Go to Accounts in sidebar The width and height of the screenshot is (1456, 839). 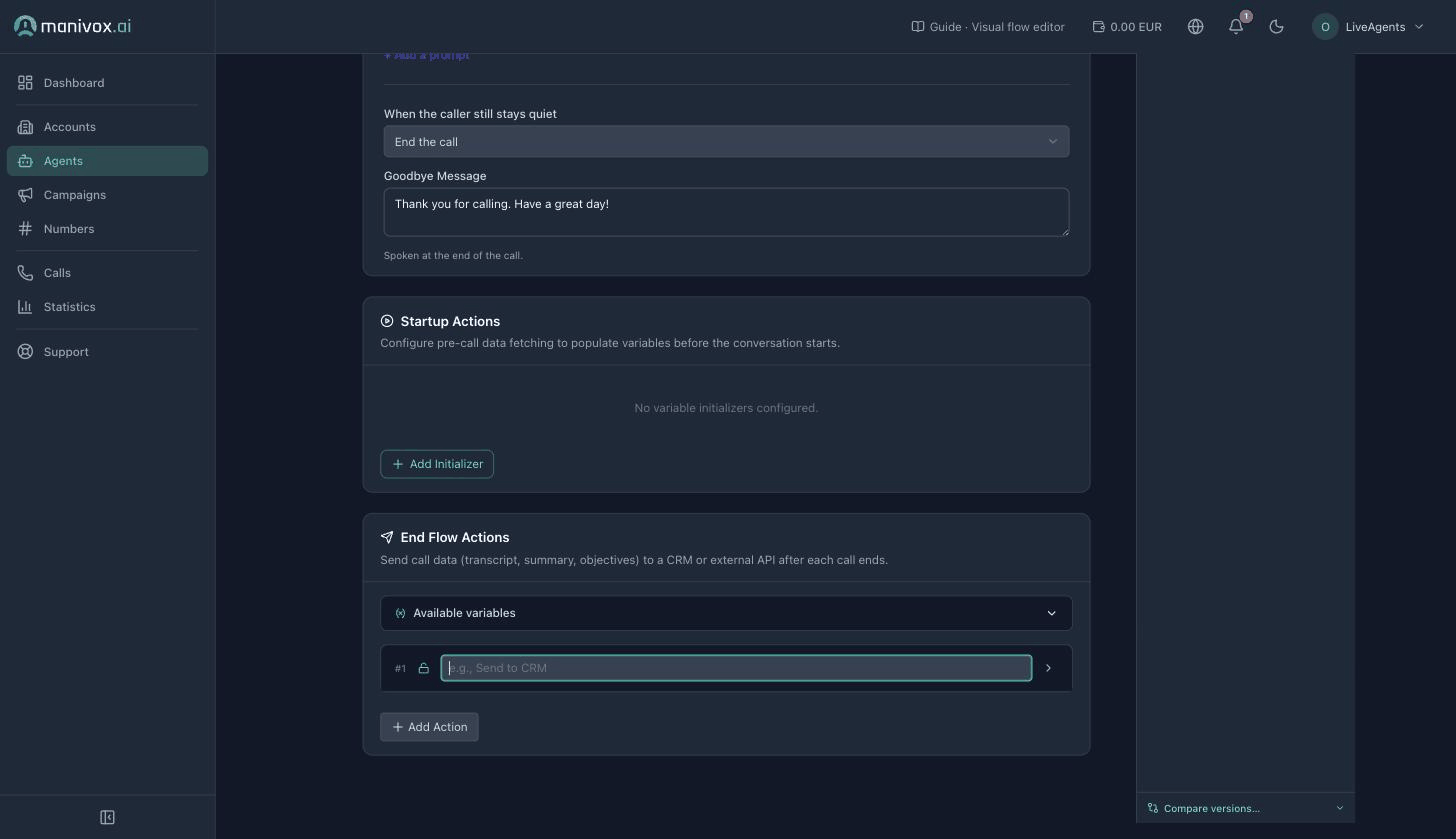(107, 127)
